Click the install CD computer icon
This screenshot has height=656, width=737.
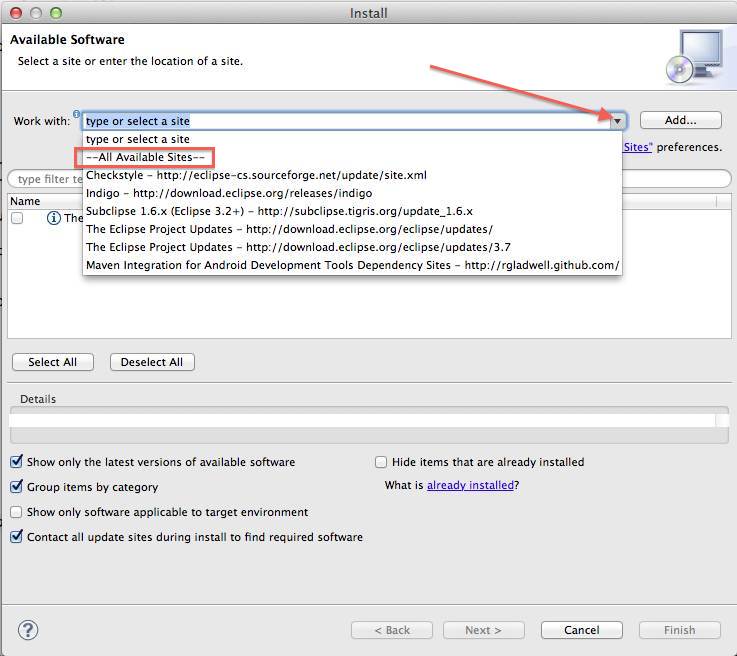click(692, 57)
